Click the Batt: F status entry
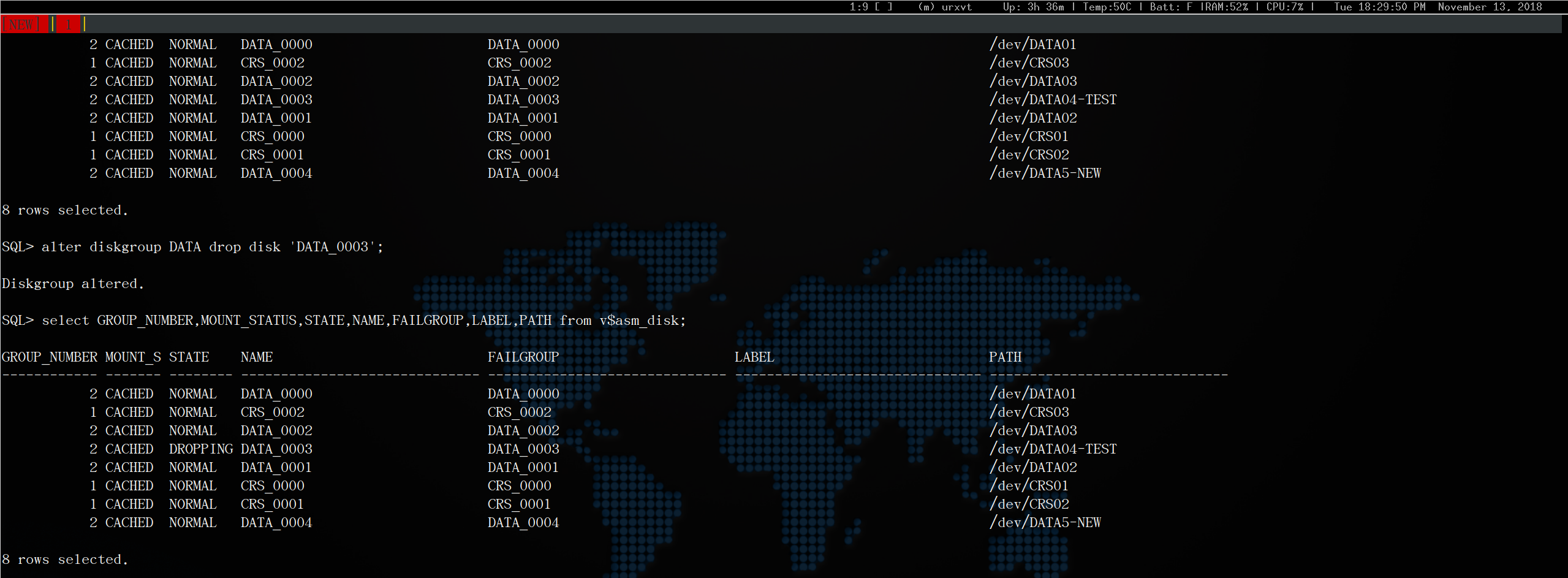 click(1171, 7)
